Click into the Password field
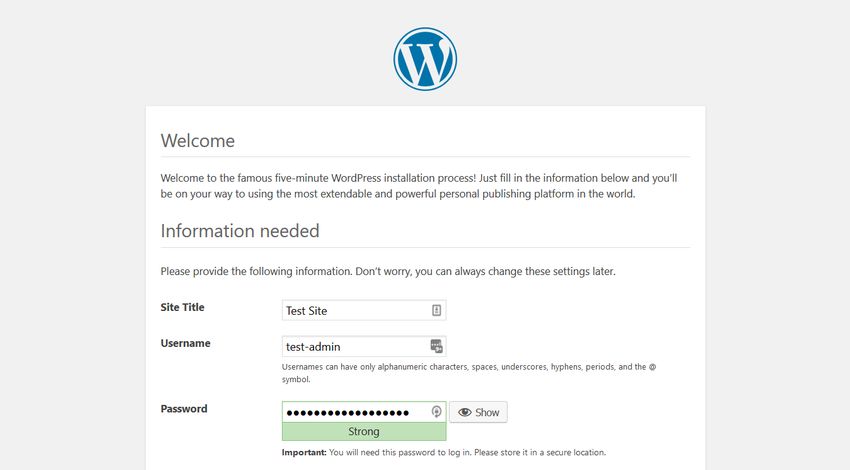850x470 pixels. 364,412
